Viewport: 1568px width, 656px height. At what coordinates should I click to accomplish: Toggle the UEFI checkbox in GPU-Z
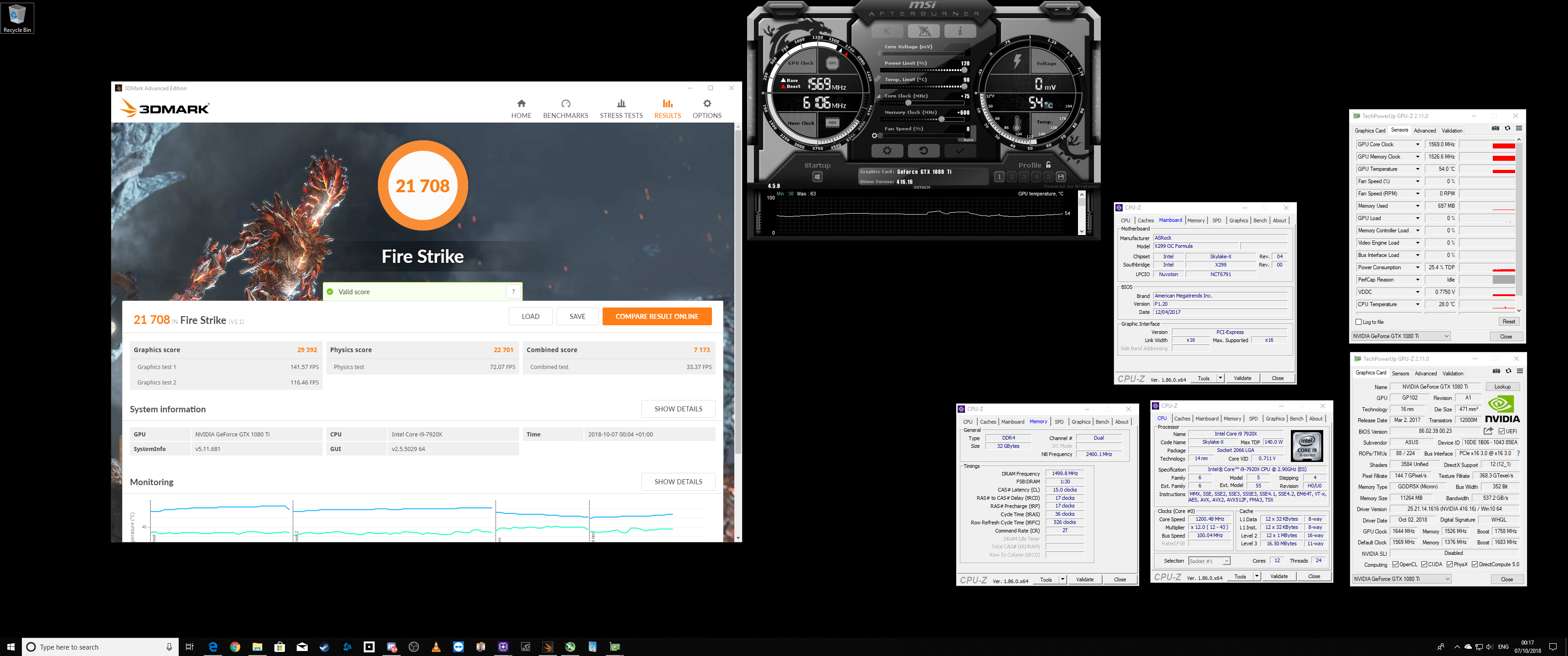[1501, 431]
